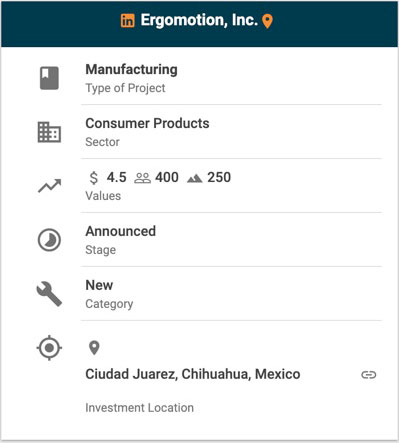Open the chain link icon for location

[x=369, y=375]
